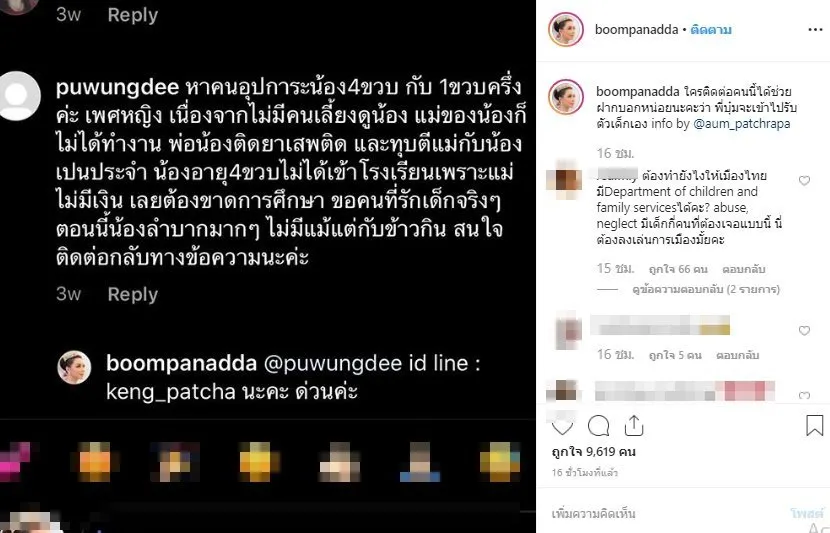
Task: Like the post with heart icon
Action: pos(562,427)
